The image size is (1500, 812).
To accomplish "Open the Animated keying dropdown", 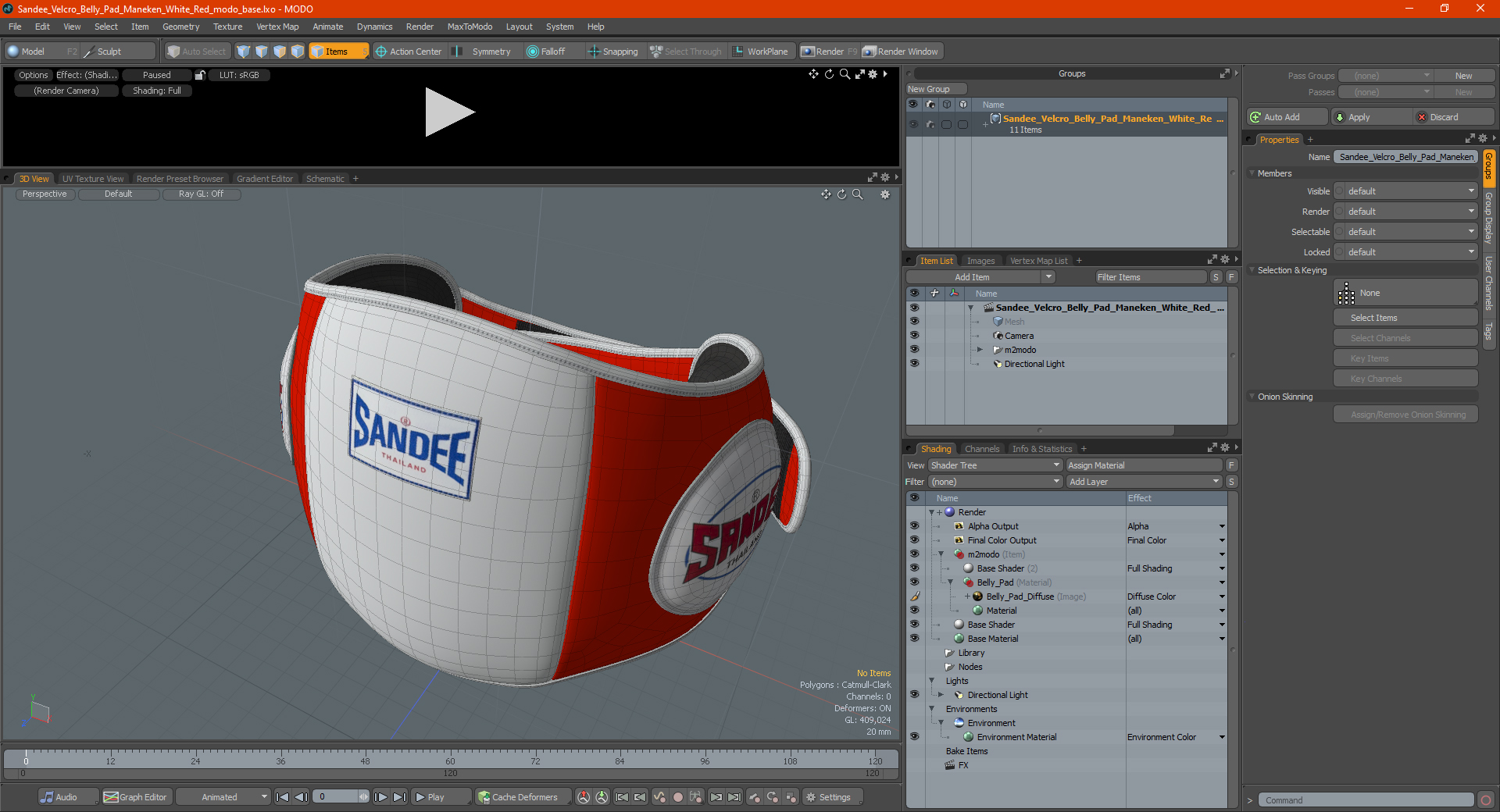I will click(x=223, y=797).
